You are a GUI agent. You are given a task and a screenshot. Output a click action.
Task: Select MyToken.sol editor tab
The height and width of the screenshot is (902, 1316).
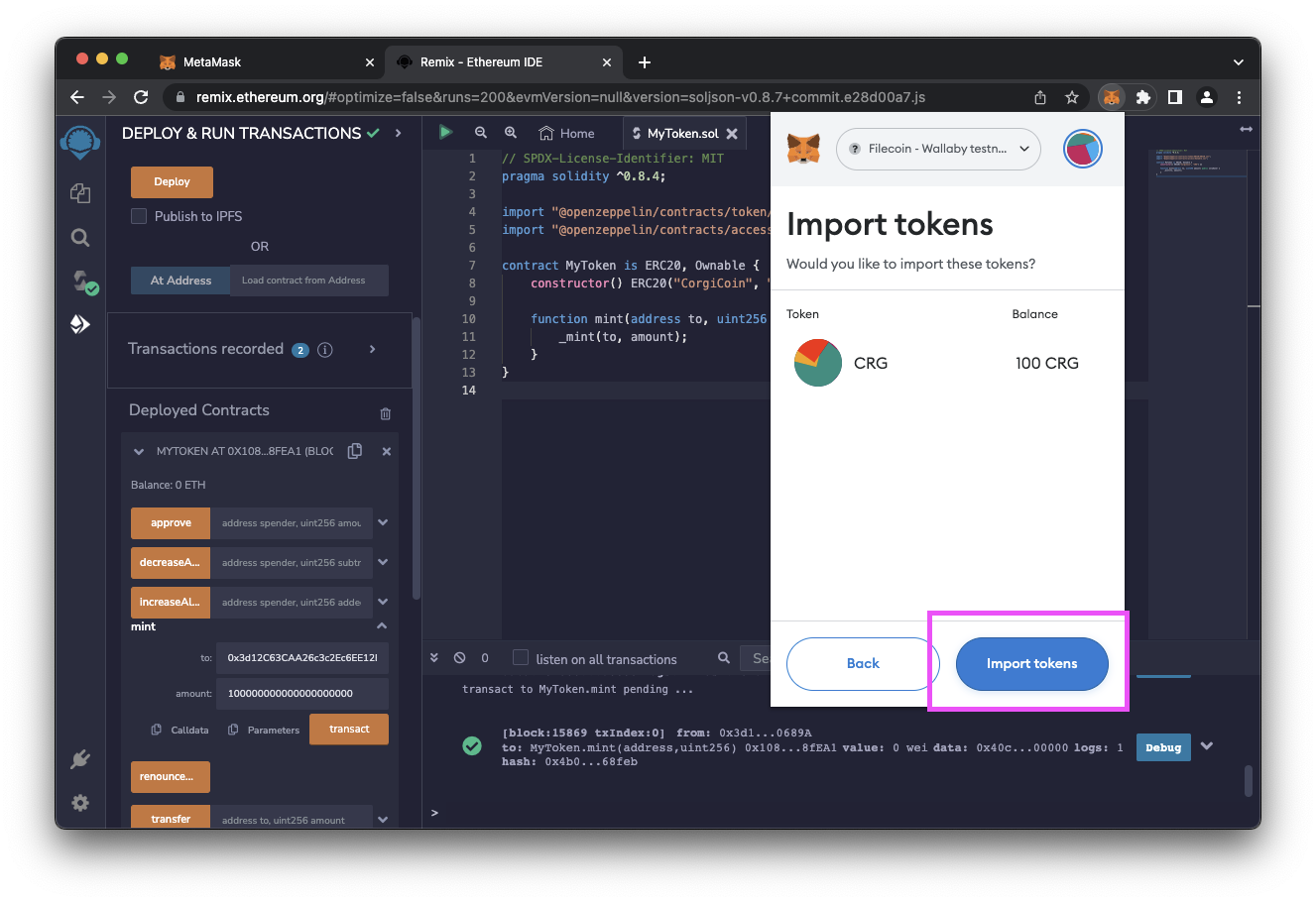click(x=683, y=133)
